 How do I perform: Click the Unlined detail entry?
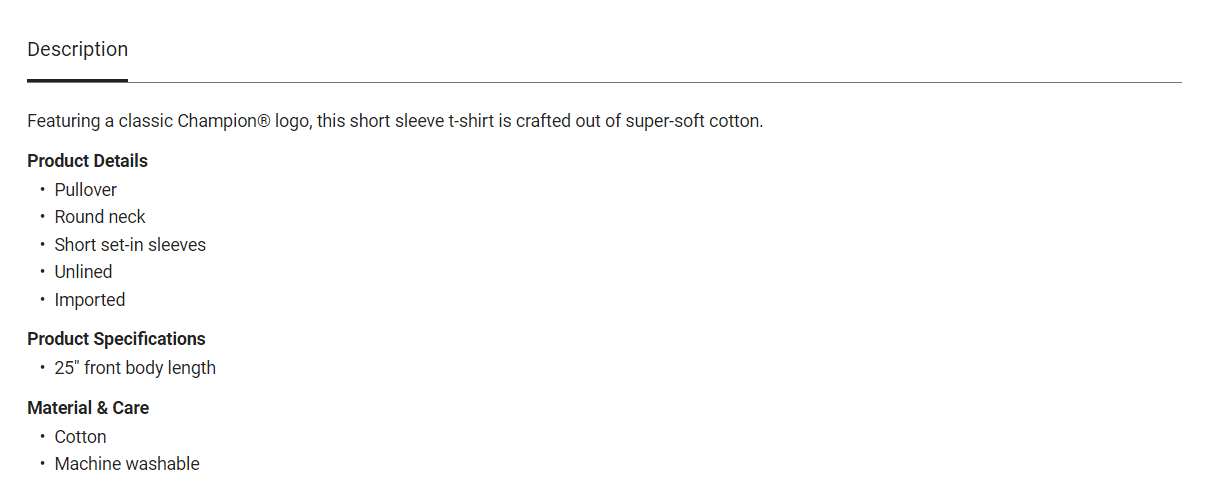83,272
